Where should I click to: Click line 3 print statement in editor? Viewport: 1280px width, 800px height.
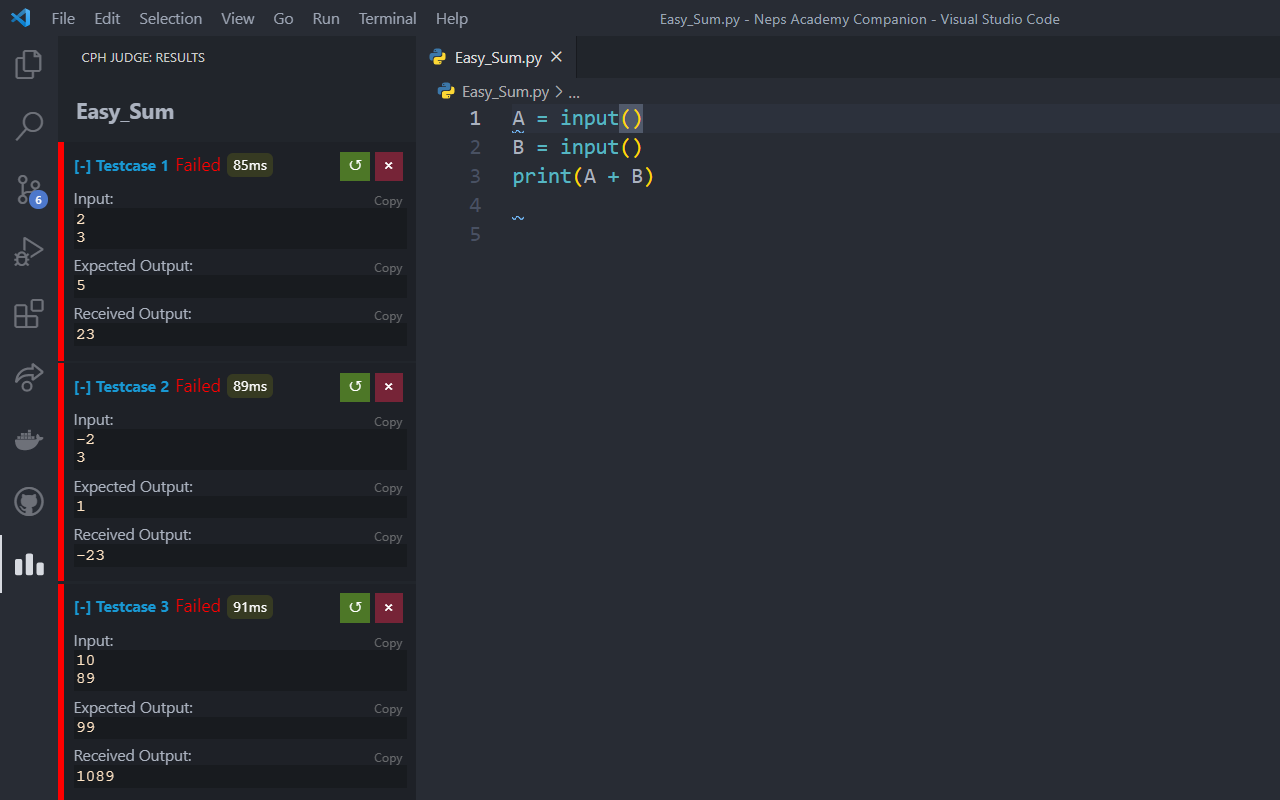582,177
